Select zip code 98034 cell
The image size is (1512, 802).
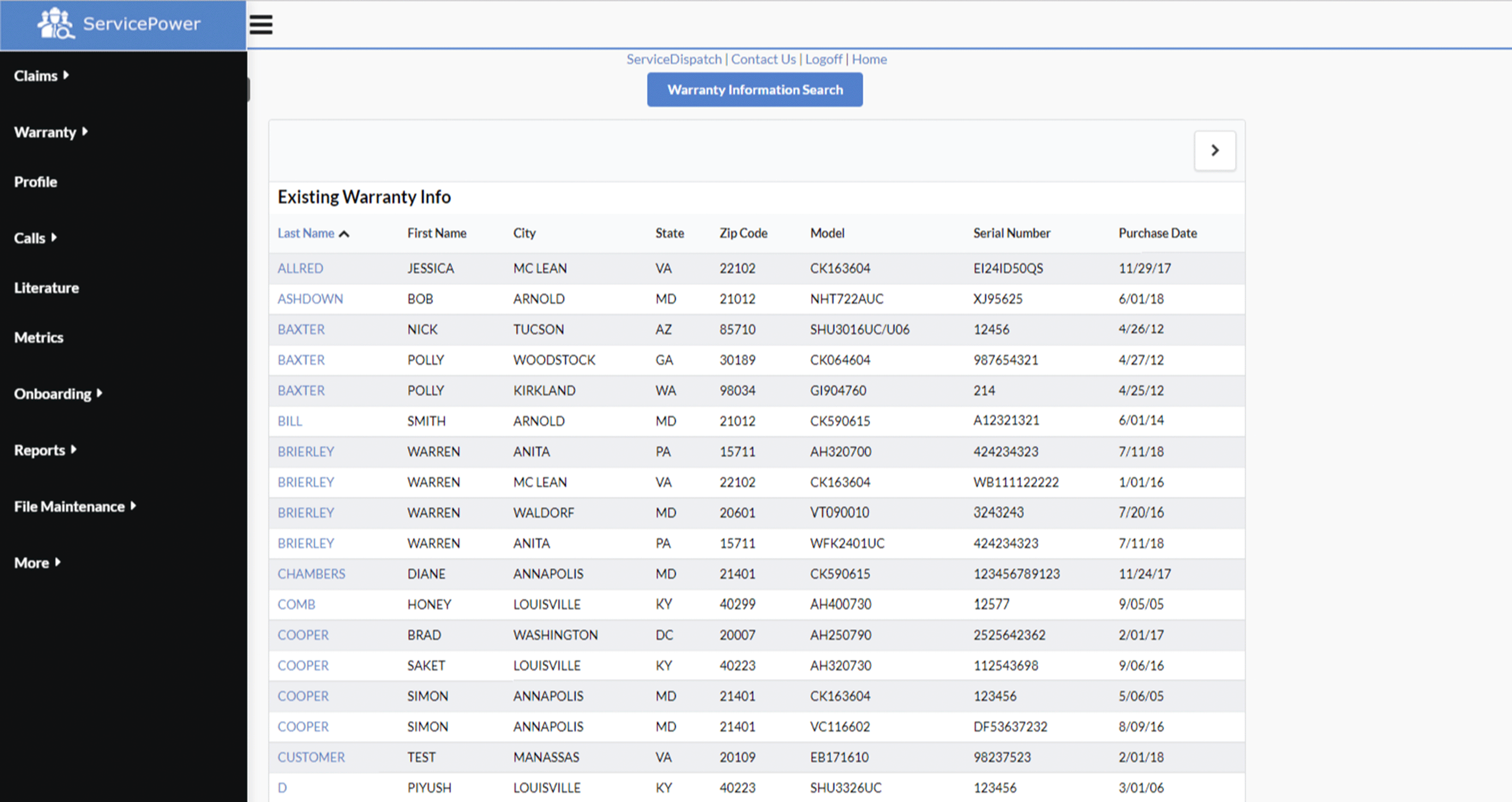point(737,390)
